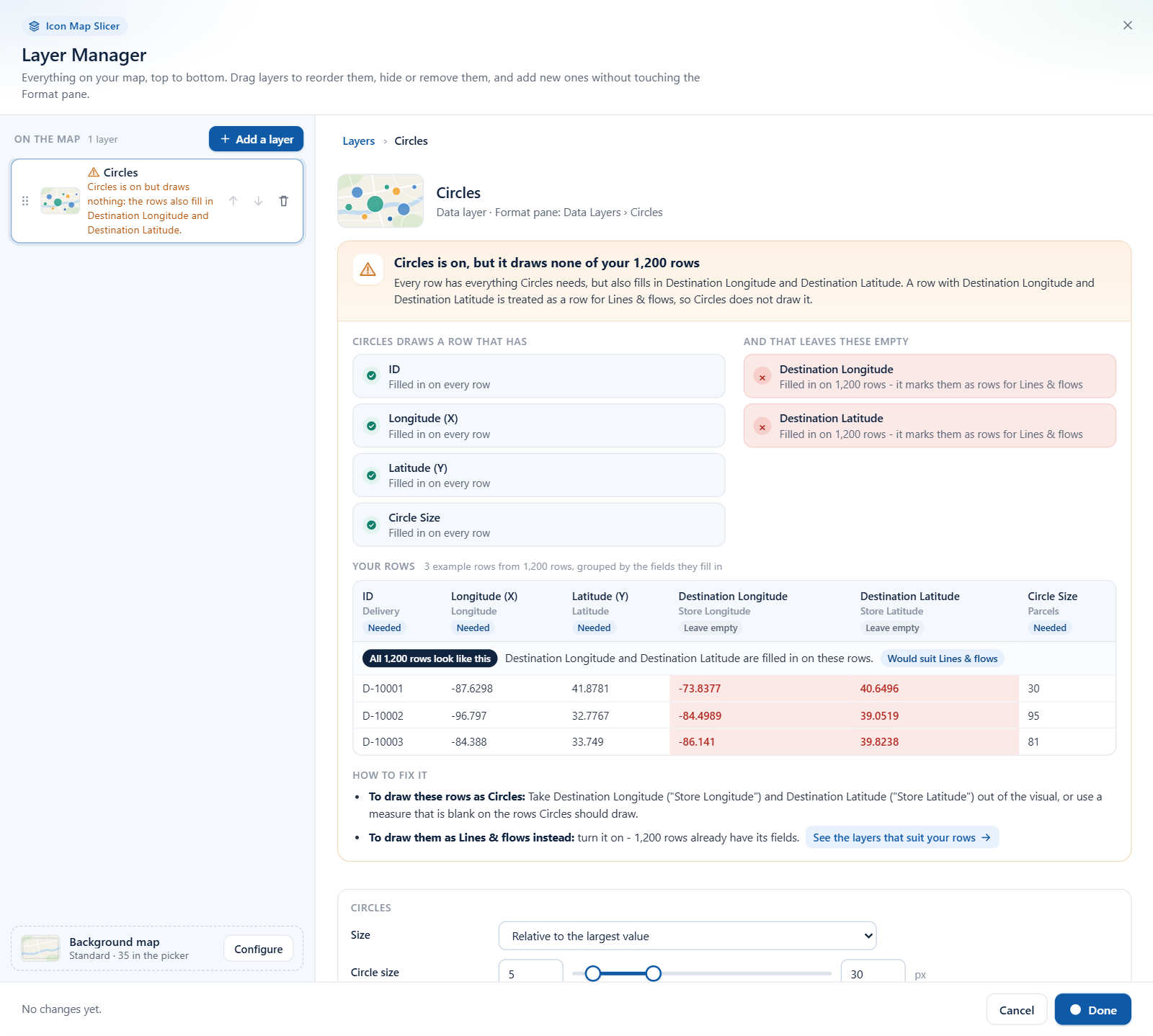
Task: Move Circles layer down with the arrow
Action: (259, 201)
